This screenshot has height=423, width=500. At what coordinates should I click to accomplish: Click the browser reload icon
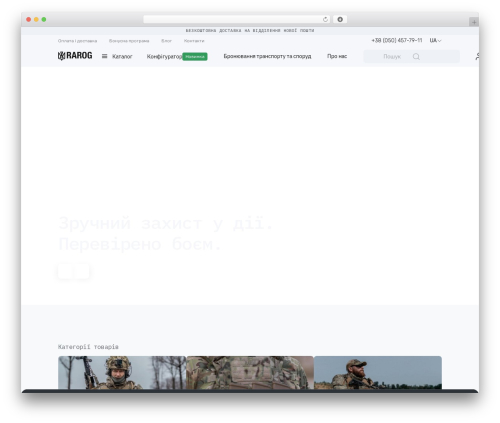[x=325, y=20]
